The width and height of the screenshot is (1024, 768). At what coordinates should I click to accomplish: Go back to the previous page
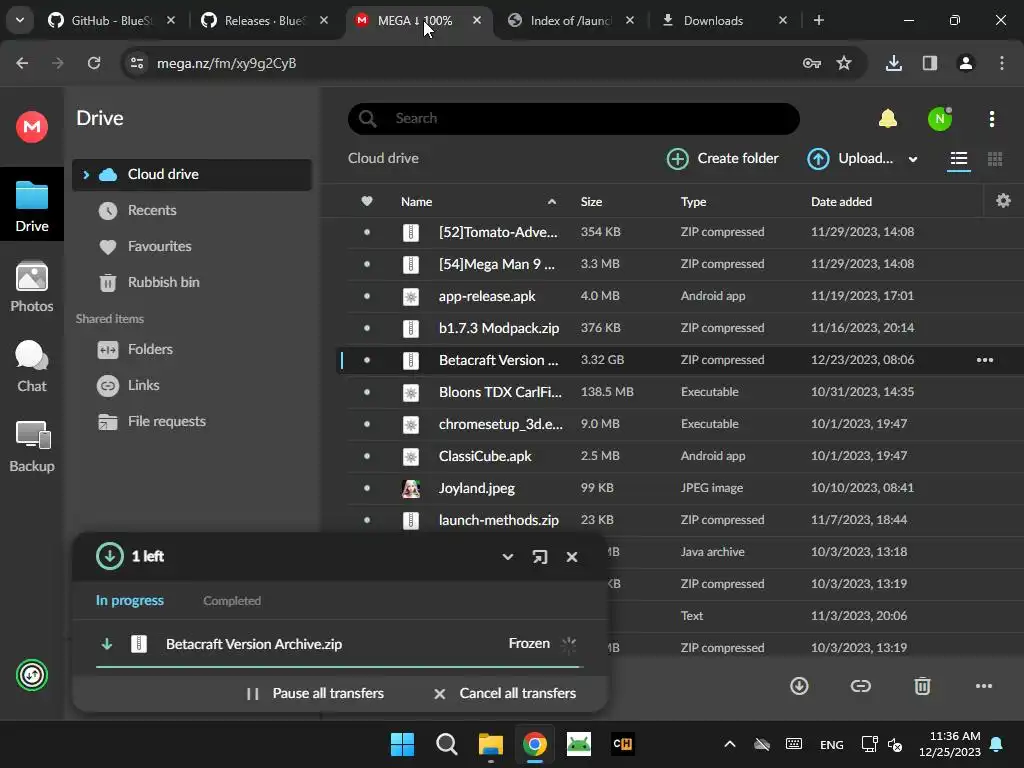22,63
